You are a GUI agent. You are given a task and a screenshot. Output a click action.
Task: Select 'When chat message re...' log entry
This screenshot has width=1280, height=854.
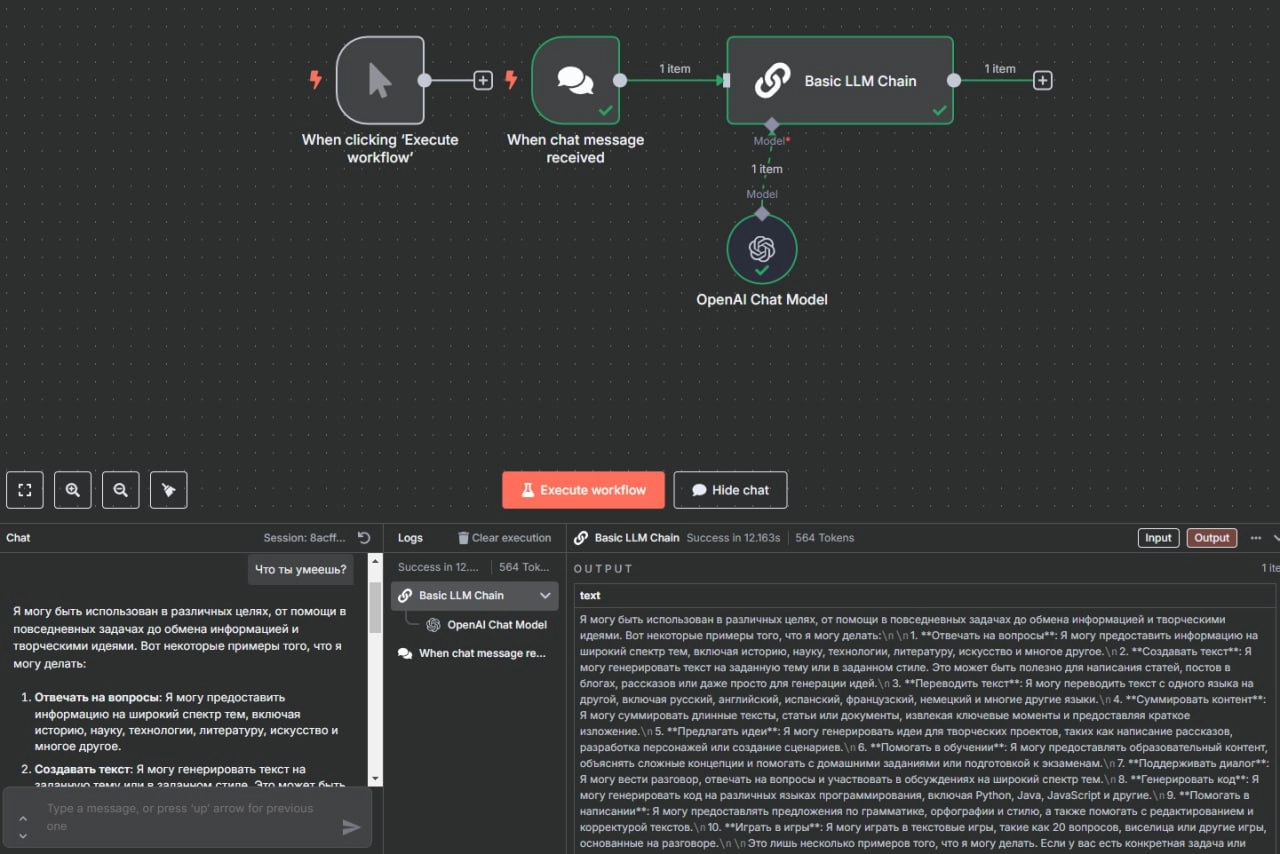pos(481,653)
